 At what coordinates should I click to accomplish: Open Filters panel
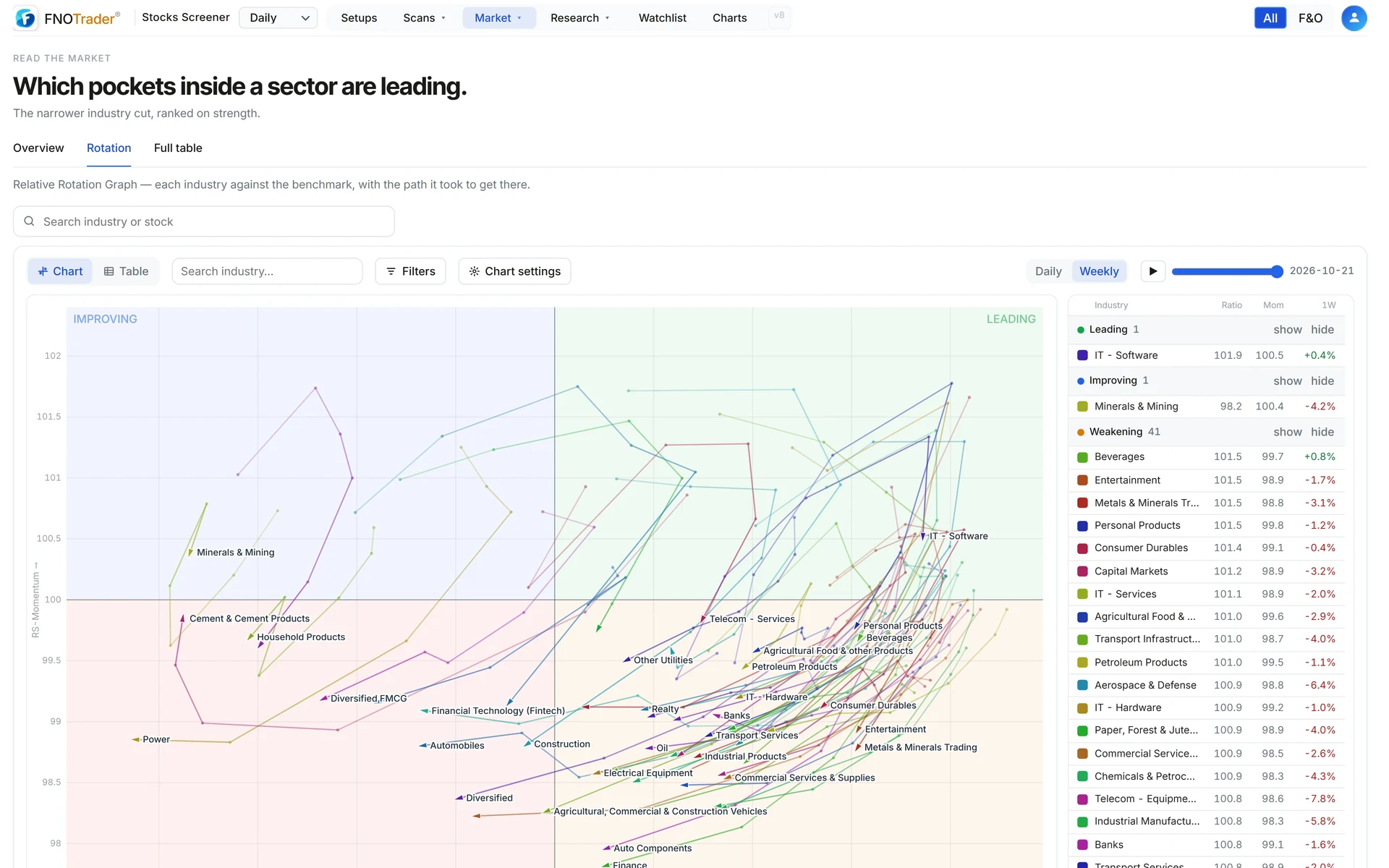[410, 271]
